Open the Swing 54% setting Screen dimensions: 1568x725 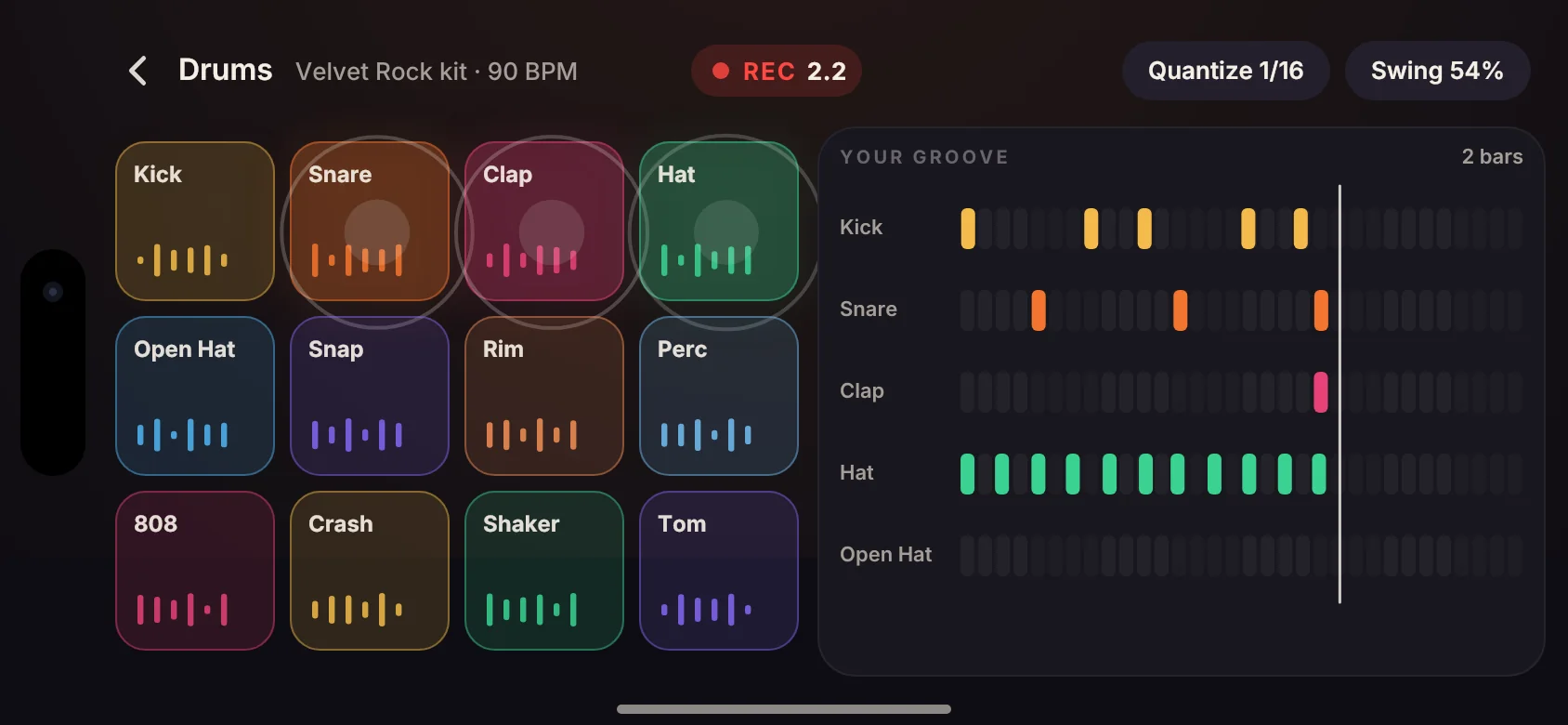(x=1437, y=71)
